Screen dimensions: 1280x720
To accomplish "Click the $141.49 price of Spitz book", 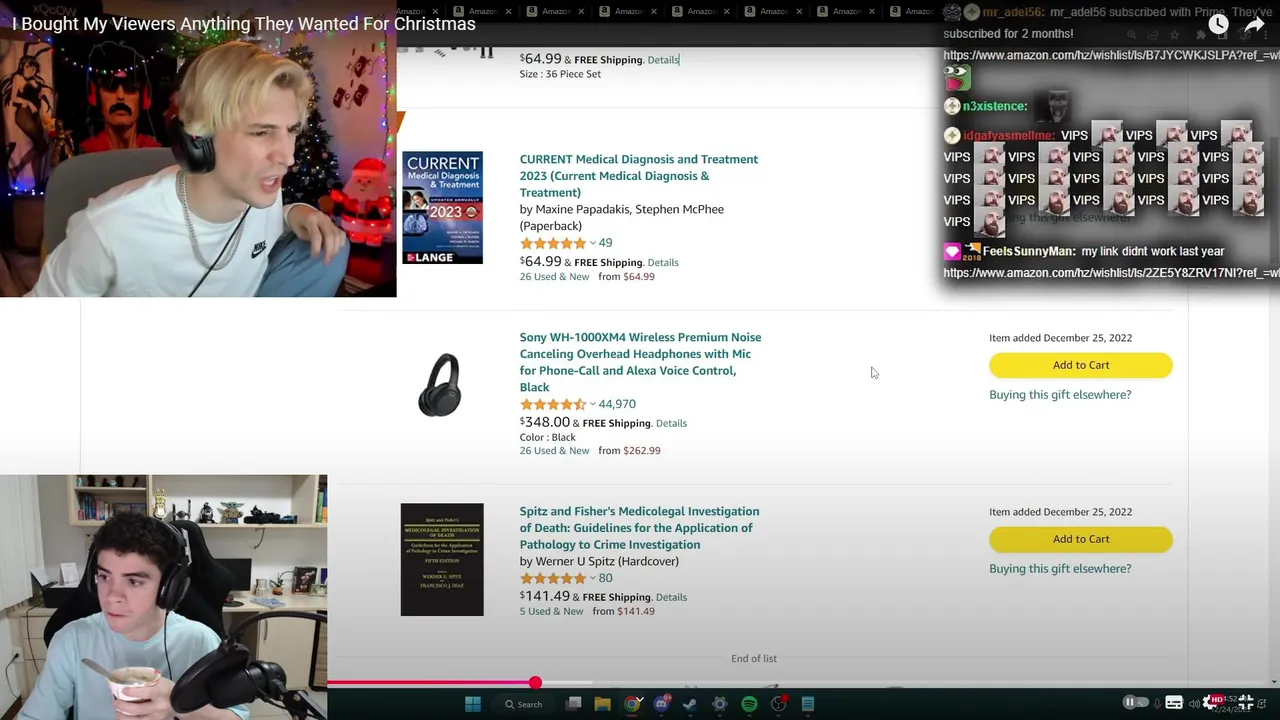I will click(544, 596).
